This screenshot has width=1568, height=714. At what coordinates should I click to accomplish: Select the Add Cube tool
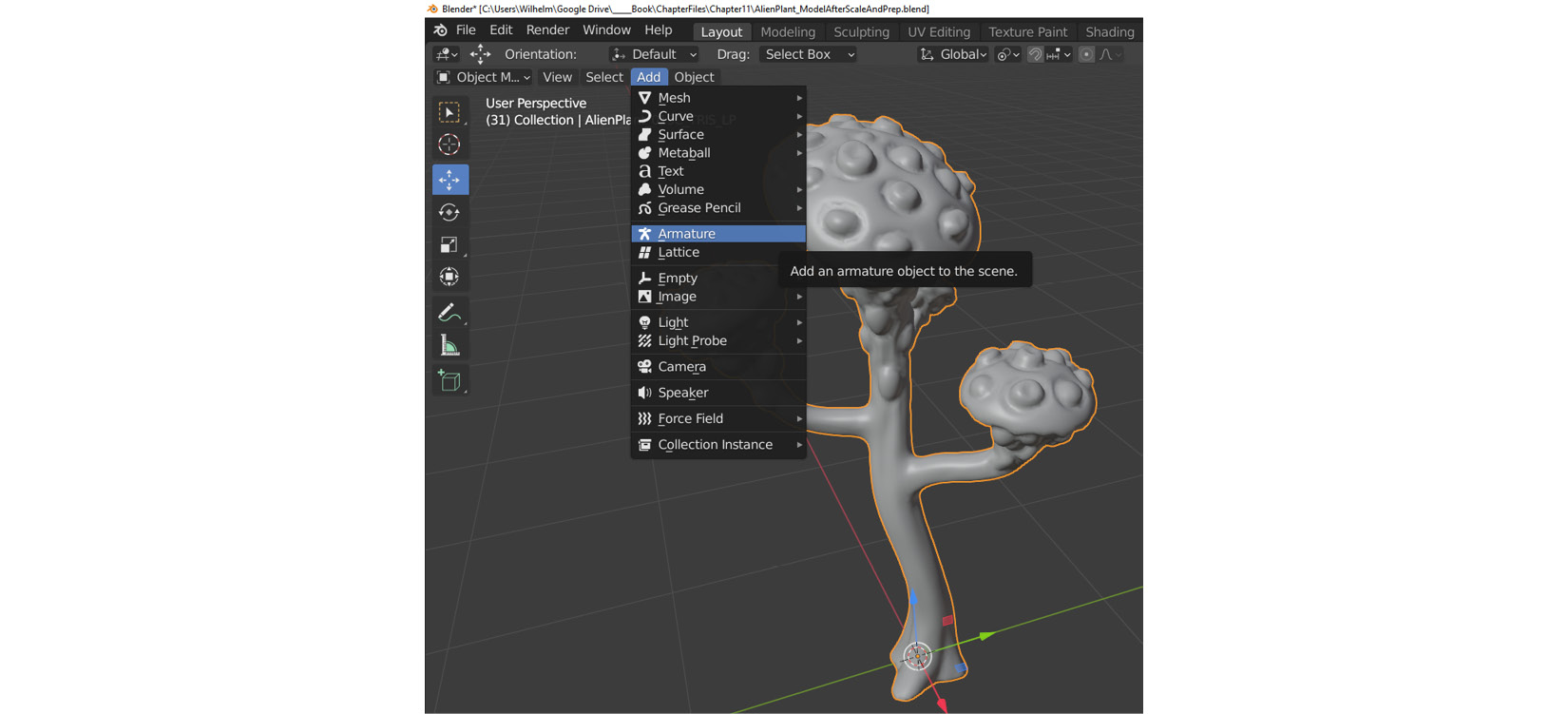point(449,380)
